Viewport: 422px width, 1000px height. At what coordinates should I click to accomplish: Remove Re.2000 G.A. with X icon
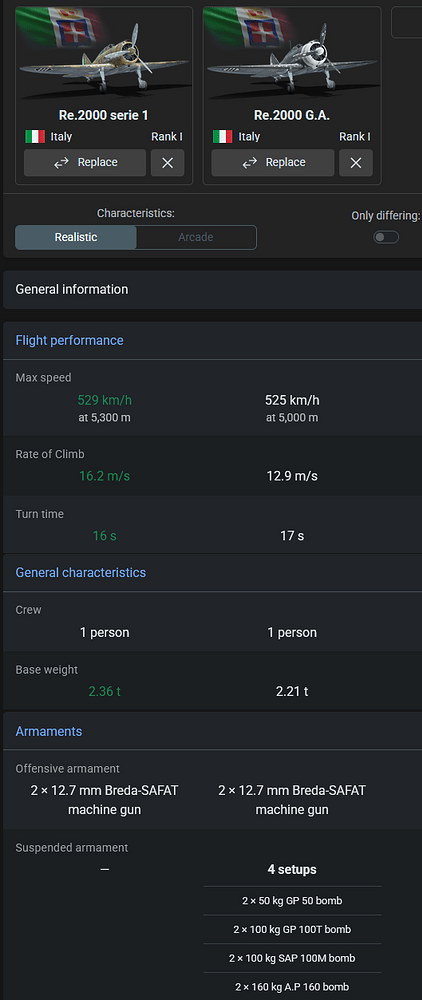coord(356,163)
